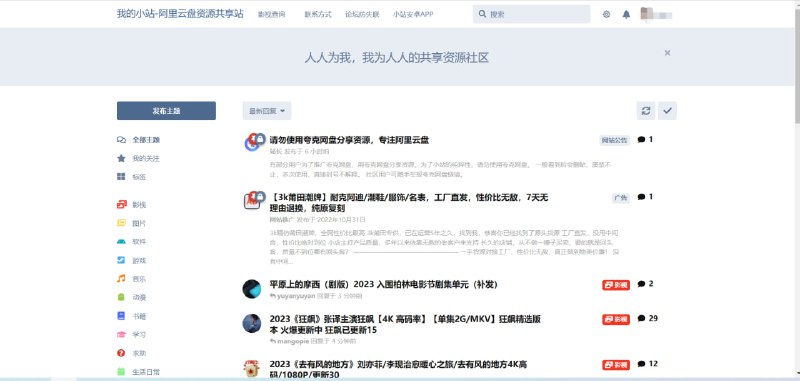This screenshot has height=381, width=800.
Task: Mark all as read checkmark button
Action: 667,111
